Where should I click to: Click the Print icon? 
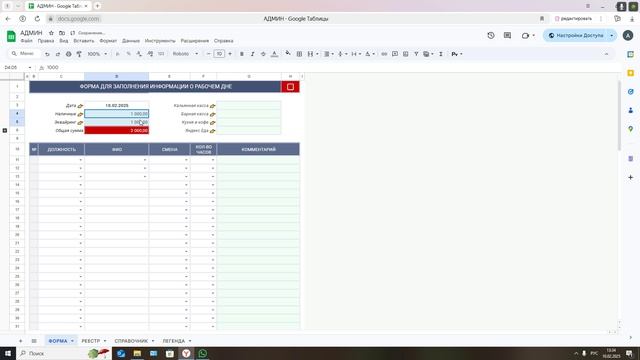[x=68, y=54]
